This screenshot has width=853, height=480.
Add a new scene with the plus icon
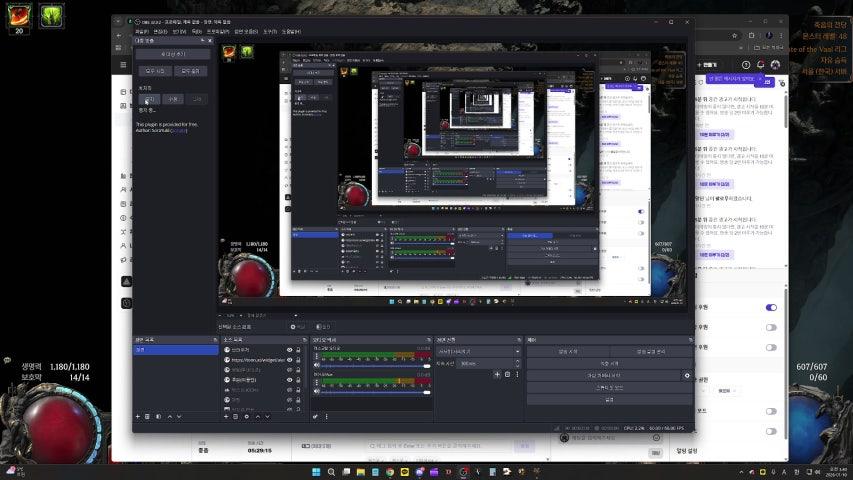click(x=138, y=416)
